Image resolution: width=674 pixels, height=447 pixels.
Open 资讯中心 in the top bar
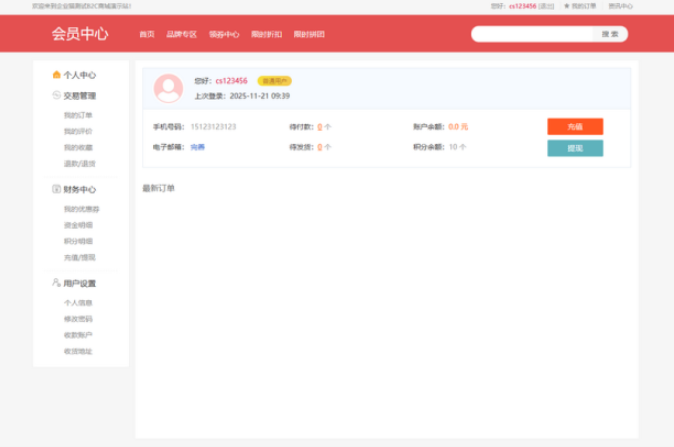620,6
